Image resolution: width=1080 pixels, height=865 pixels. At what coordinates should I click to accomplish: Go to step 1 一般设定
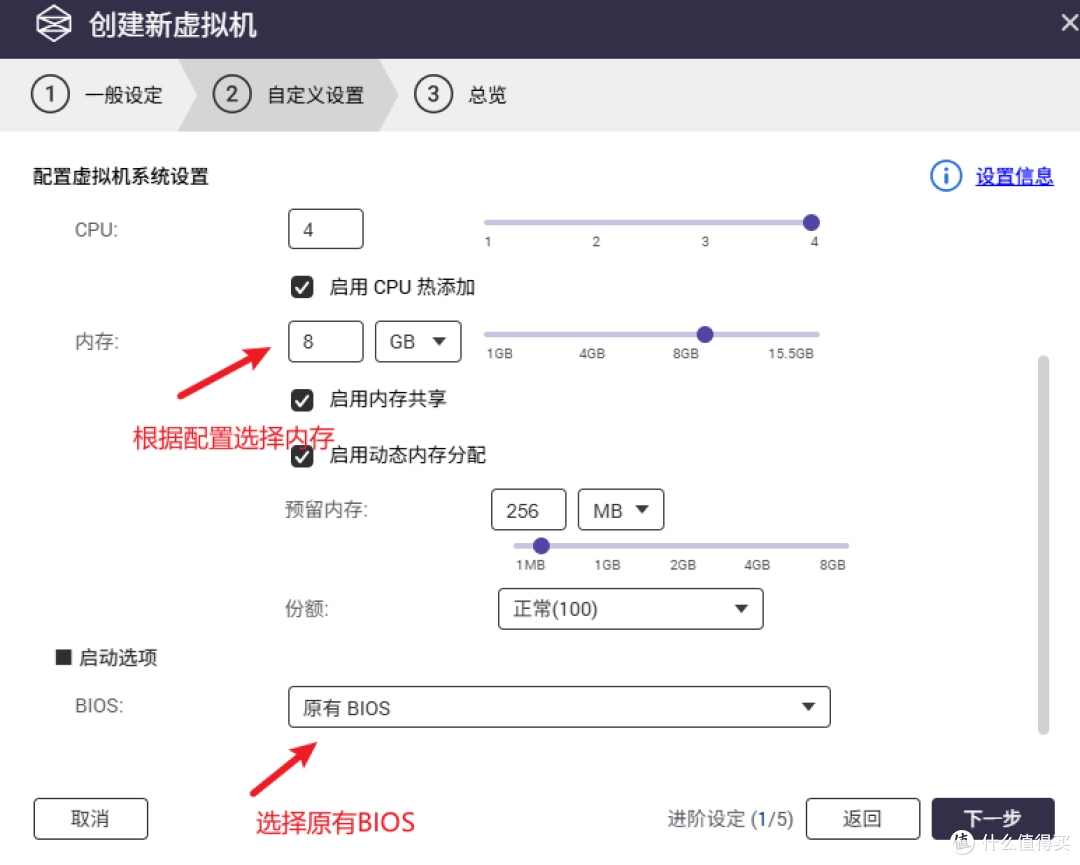96,94
